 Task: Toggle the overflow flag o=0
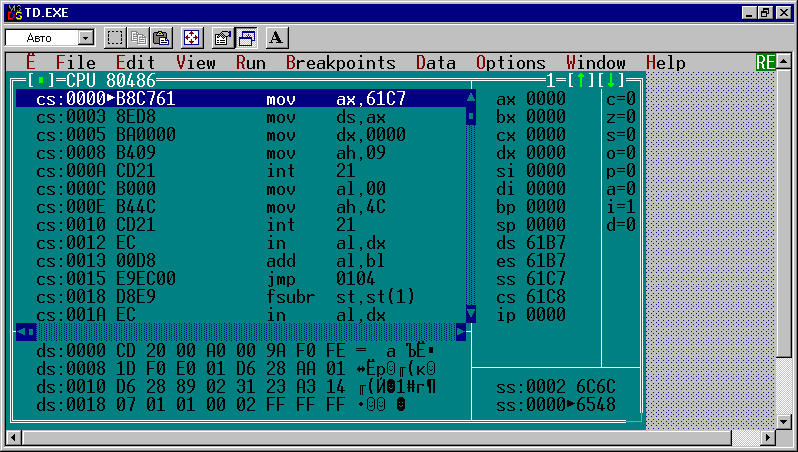pos(621,153)
